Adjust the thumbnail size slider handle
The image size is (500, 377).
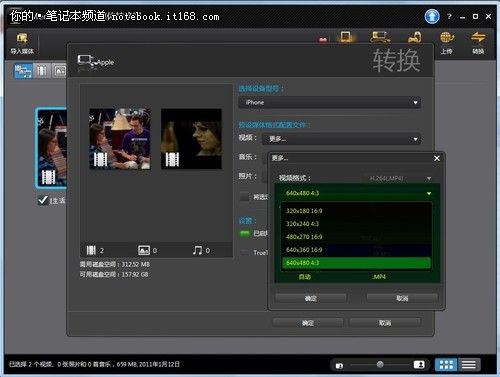(380, 364)
